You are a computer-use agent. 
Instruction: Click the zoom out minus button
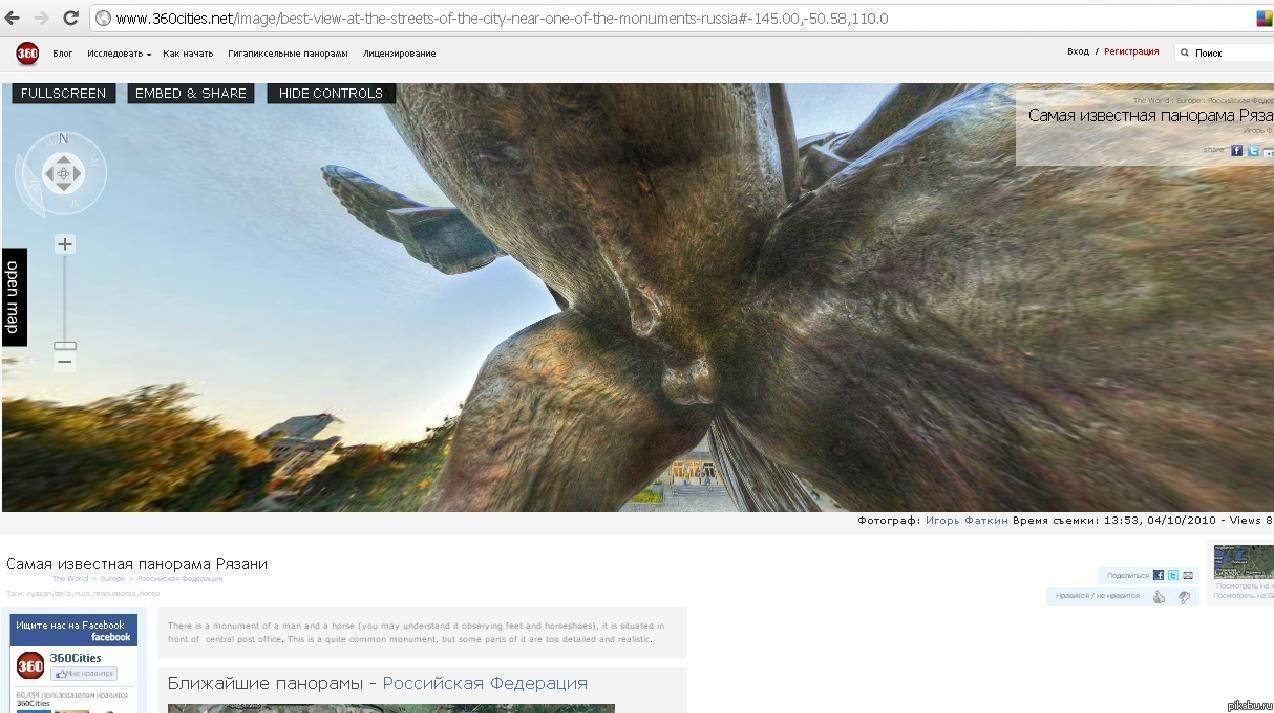click(x=65, y=362)
